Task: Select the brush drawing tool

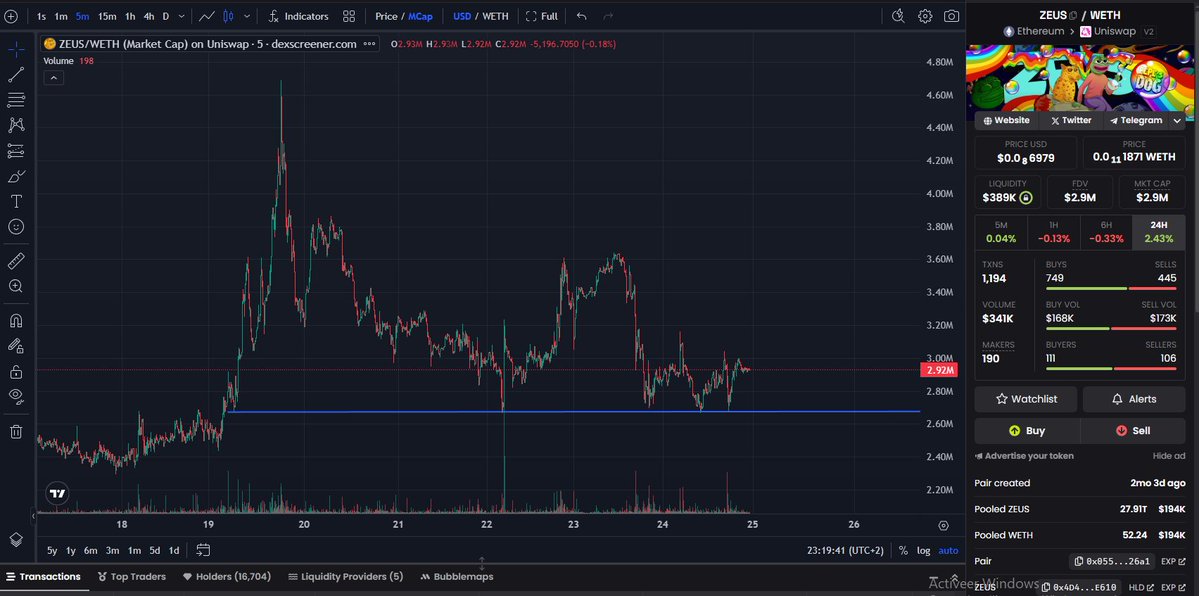Action: 16,176
